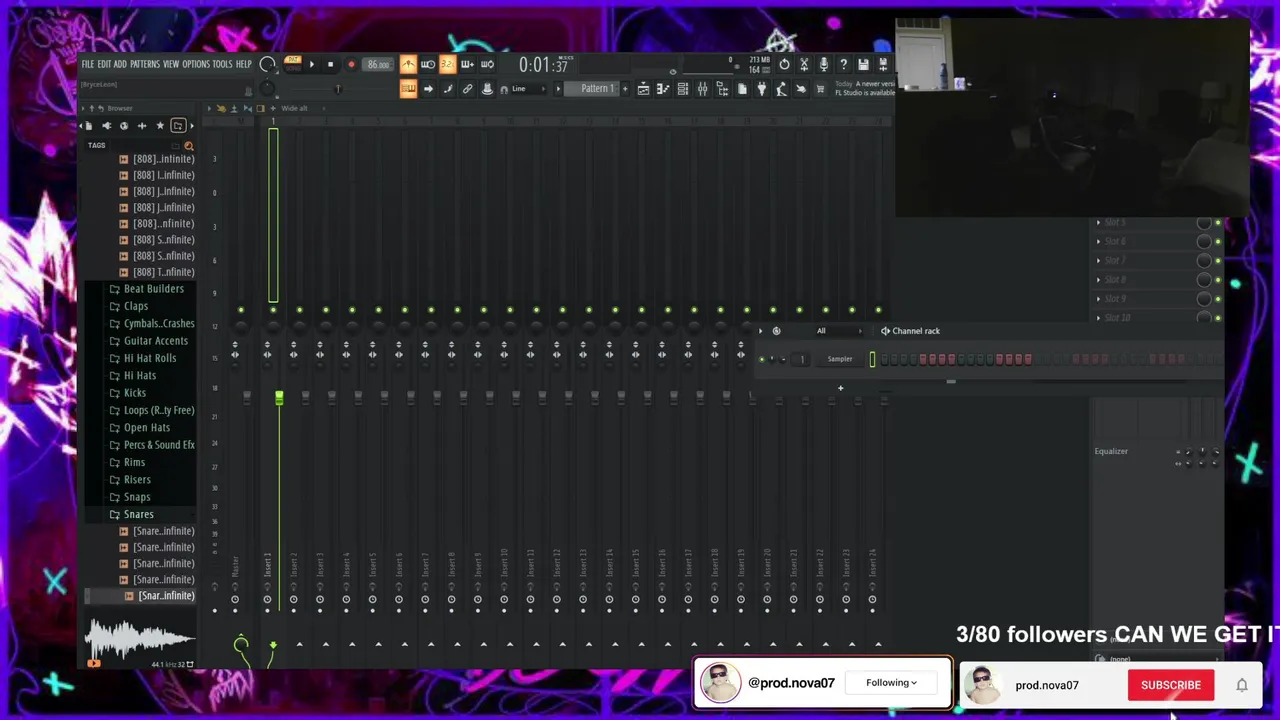Expand the Open Hats folder

[146, 428]
